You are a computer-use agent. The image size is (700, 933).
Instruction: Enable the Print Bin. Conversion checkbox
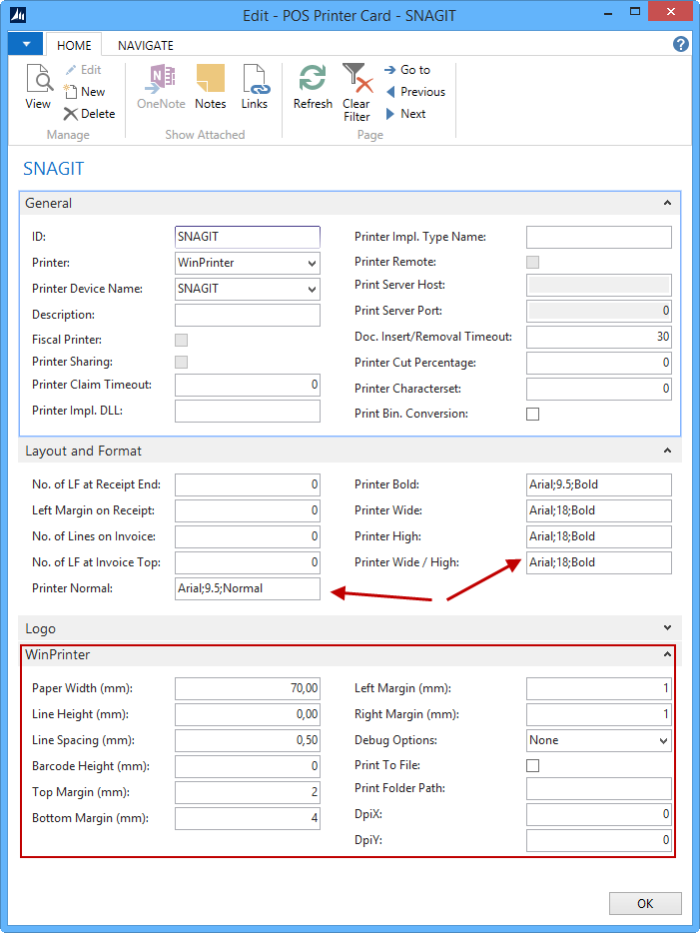pos(533,414)
